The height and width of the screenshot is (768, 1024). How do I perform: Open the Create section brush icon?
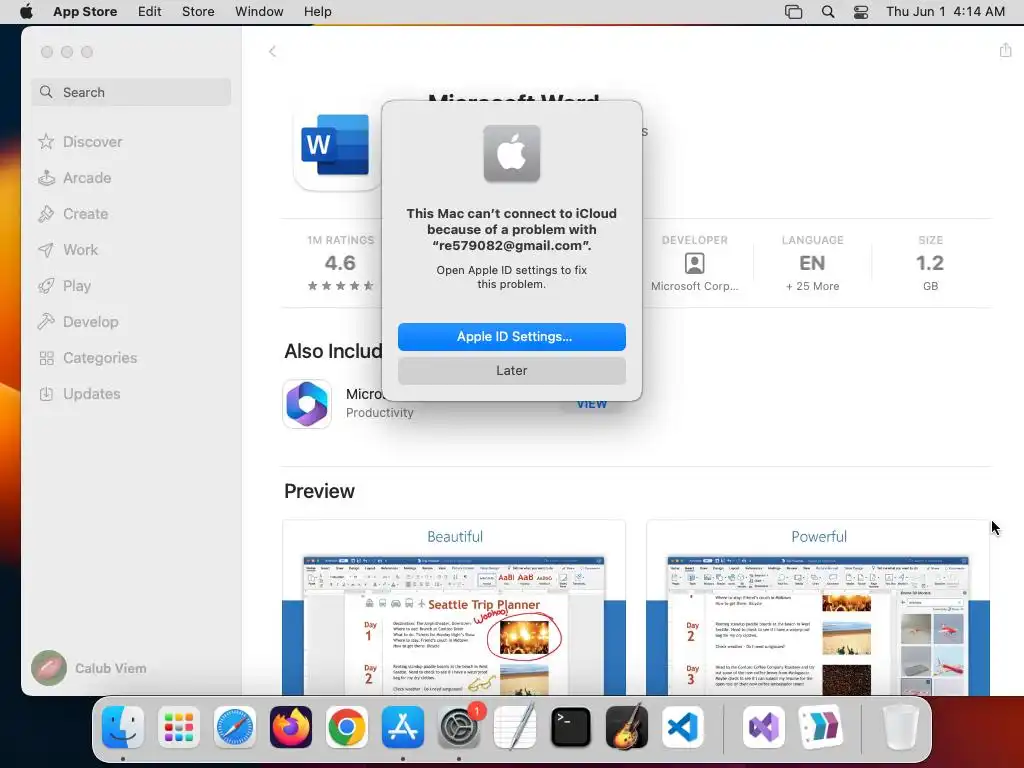click(x=46, y=214)
